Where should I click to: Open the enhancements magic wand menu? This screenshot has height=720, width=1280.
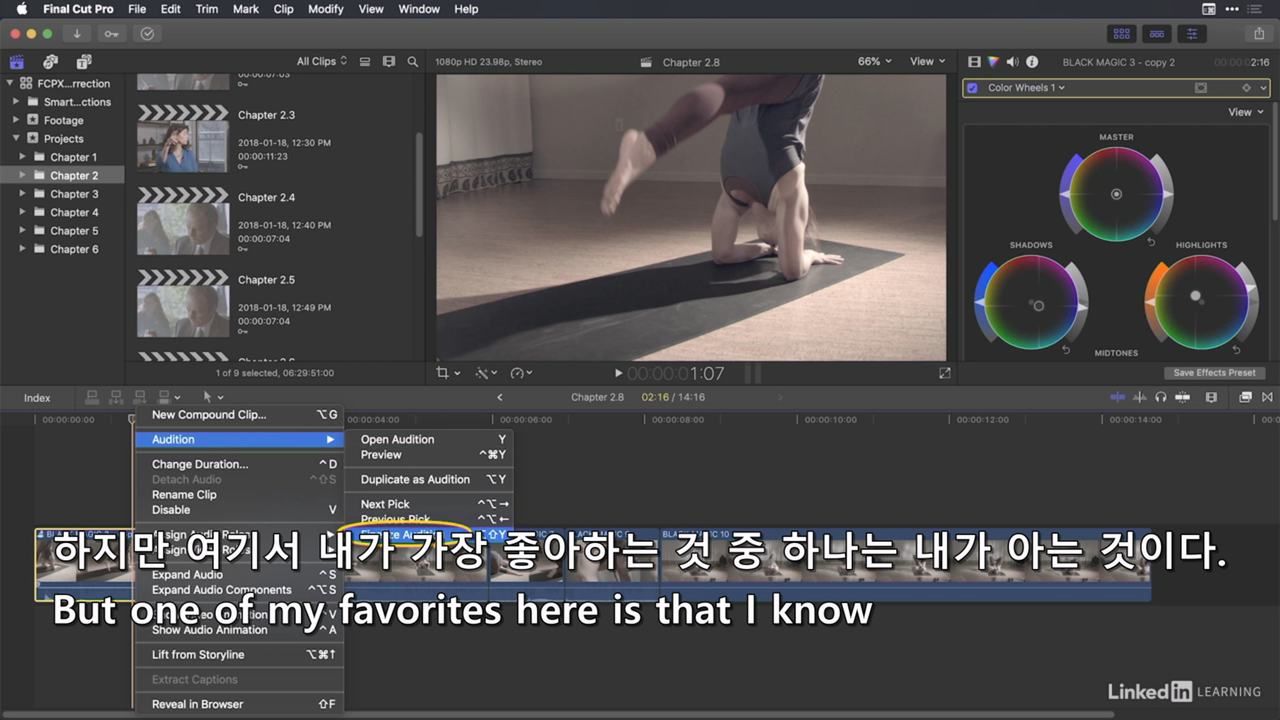click(x=486, y=373)
